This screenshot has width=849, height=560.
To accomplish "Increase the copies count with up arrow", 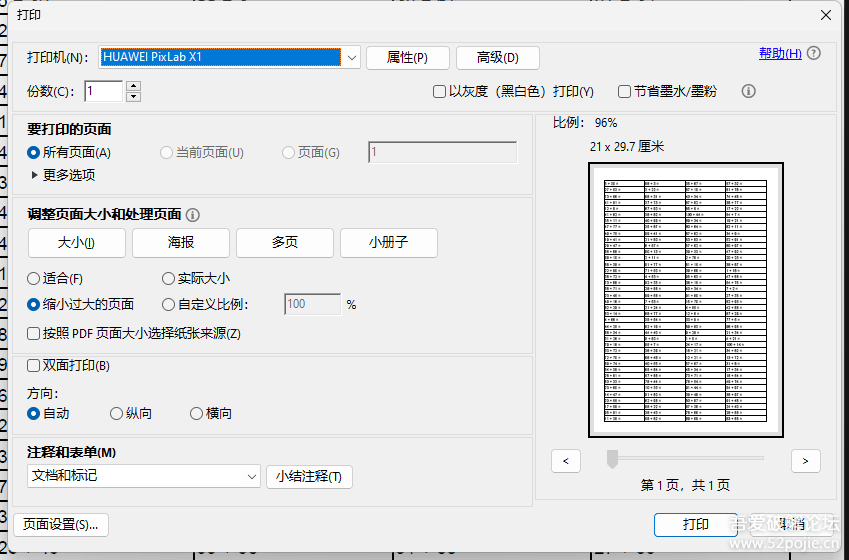I will click(134, 86).
